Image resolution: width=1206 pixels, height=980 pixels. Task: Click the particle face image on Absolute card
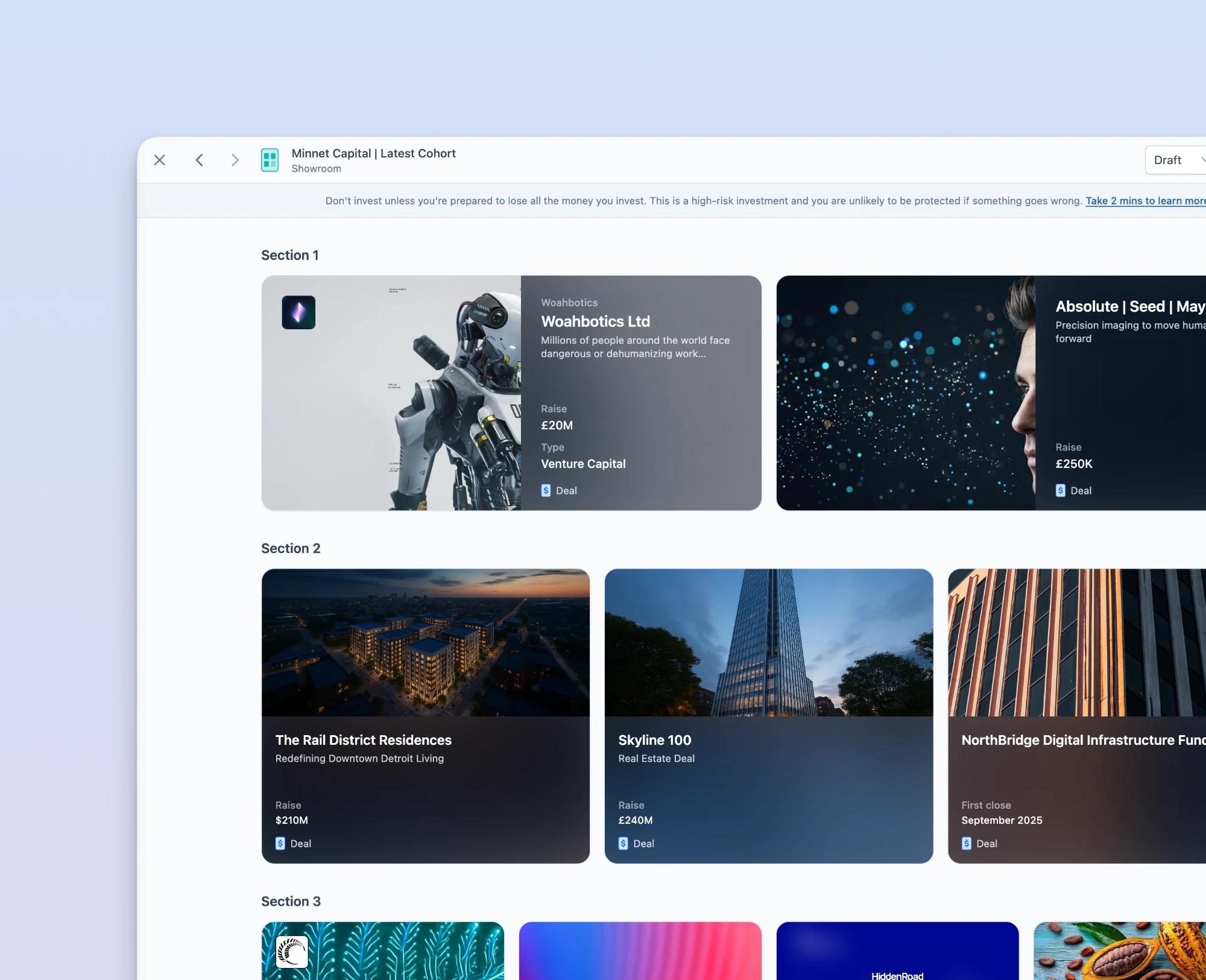(x=906, y=393)
